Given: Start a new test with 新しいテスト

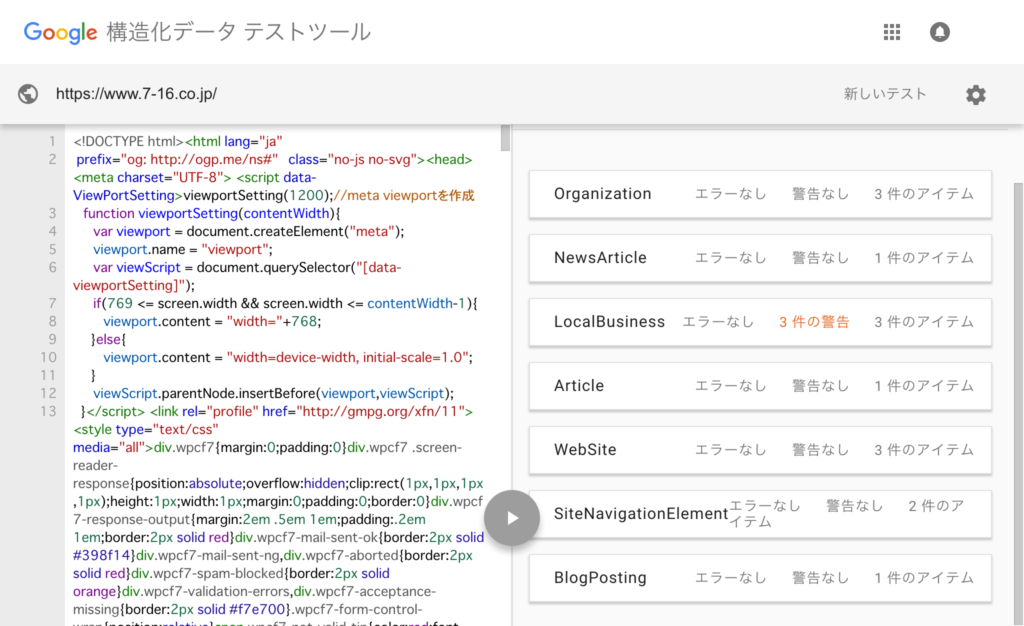Looking at the screenshot, I should pyautogui.click(x=885, y=94).
